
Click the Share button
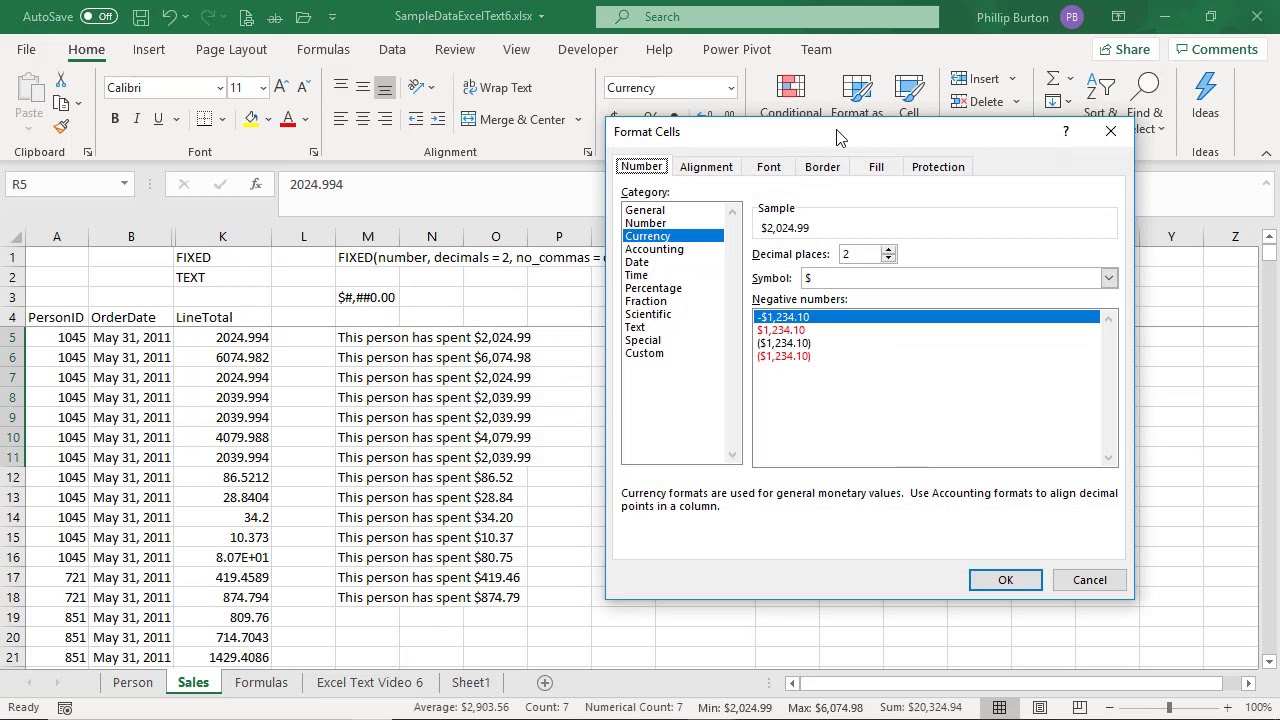(1124, 49)
